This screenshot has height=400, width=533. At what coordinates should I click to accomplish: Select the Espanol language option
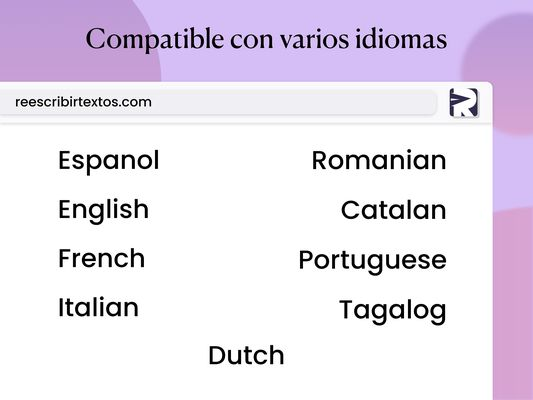109,161
